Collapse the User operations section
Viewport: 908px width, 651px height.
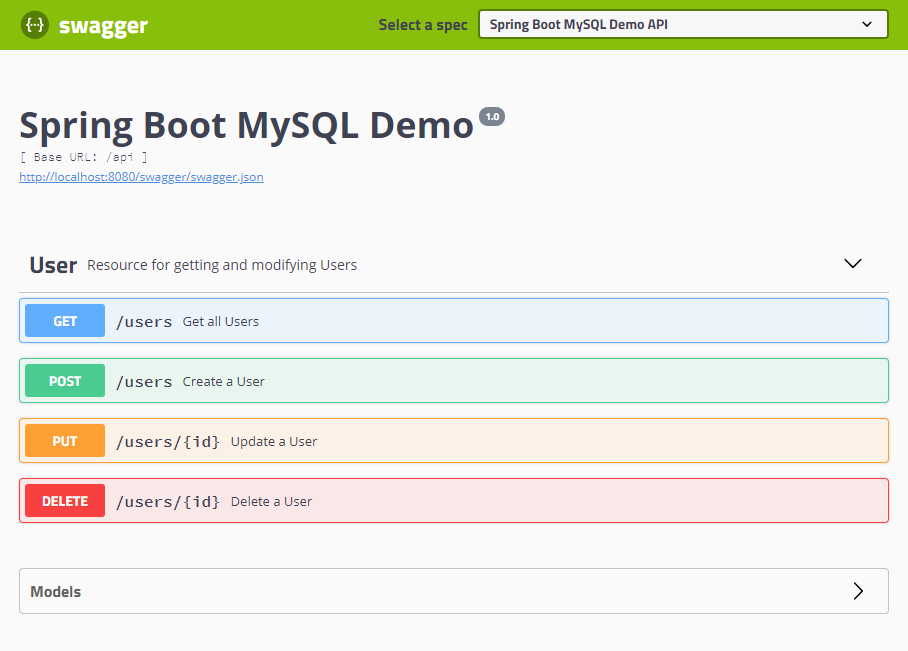(x=853, y=263)
